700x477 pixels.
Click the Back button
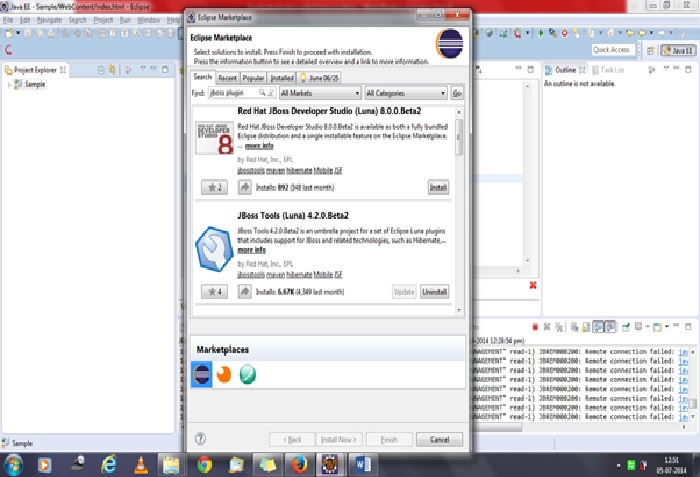pos(292,439)
